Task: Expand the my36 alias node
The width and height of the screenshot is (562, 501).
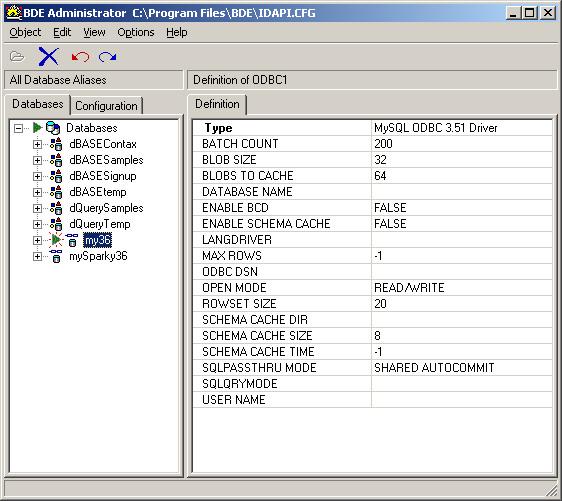Action: (x=37, y=240)
